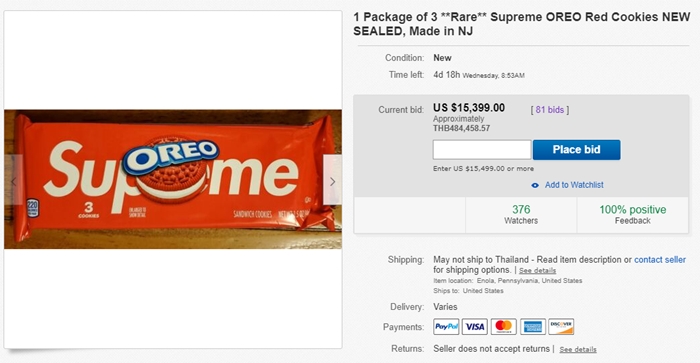Show previous product image with left arrow

(x=13, y=181)
